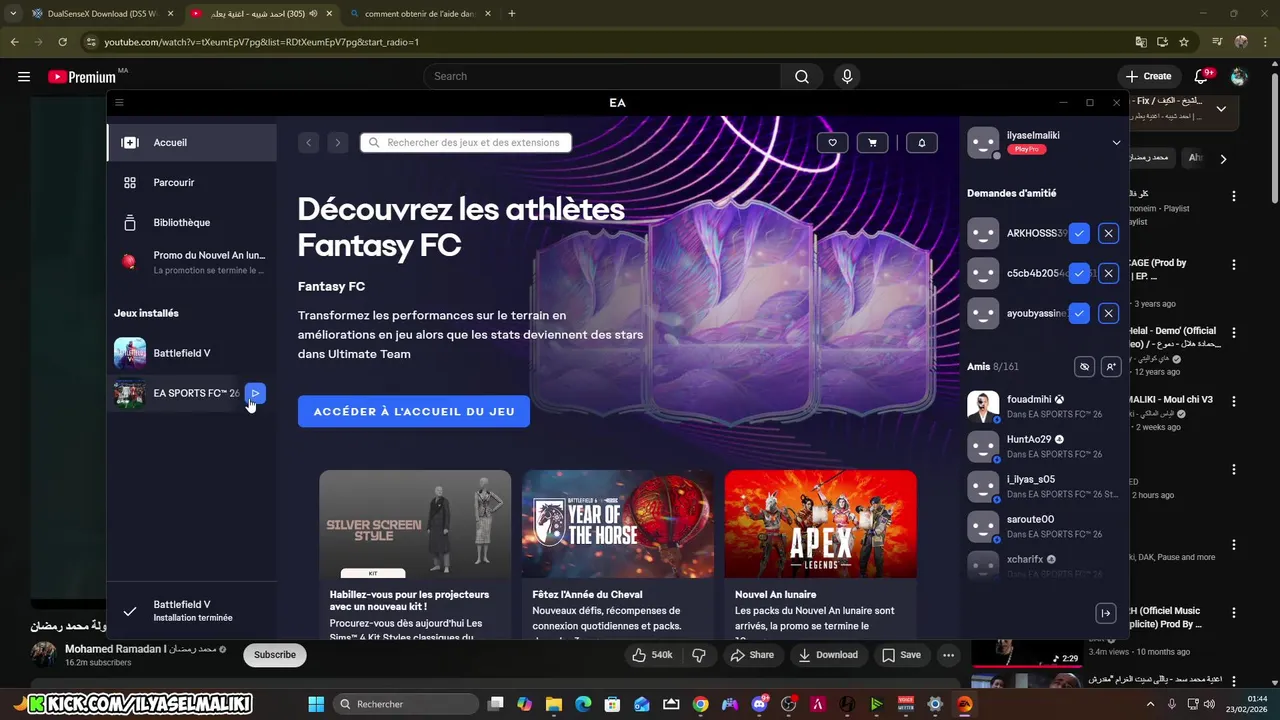Open options menu for CAGE video
The height and width of the screenshot is (720, 1280).
tap(1234, 265)
